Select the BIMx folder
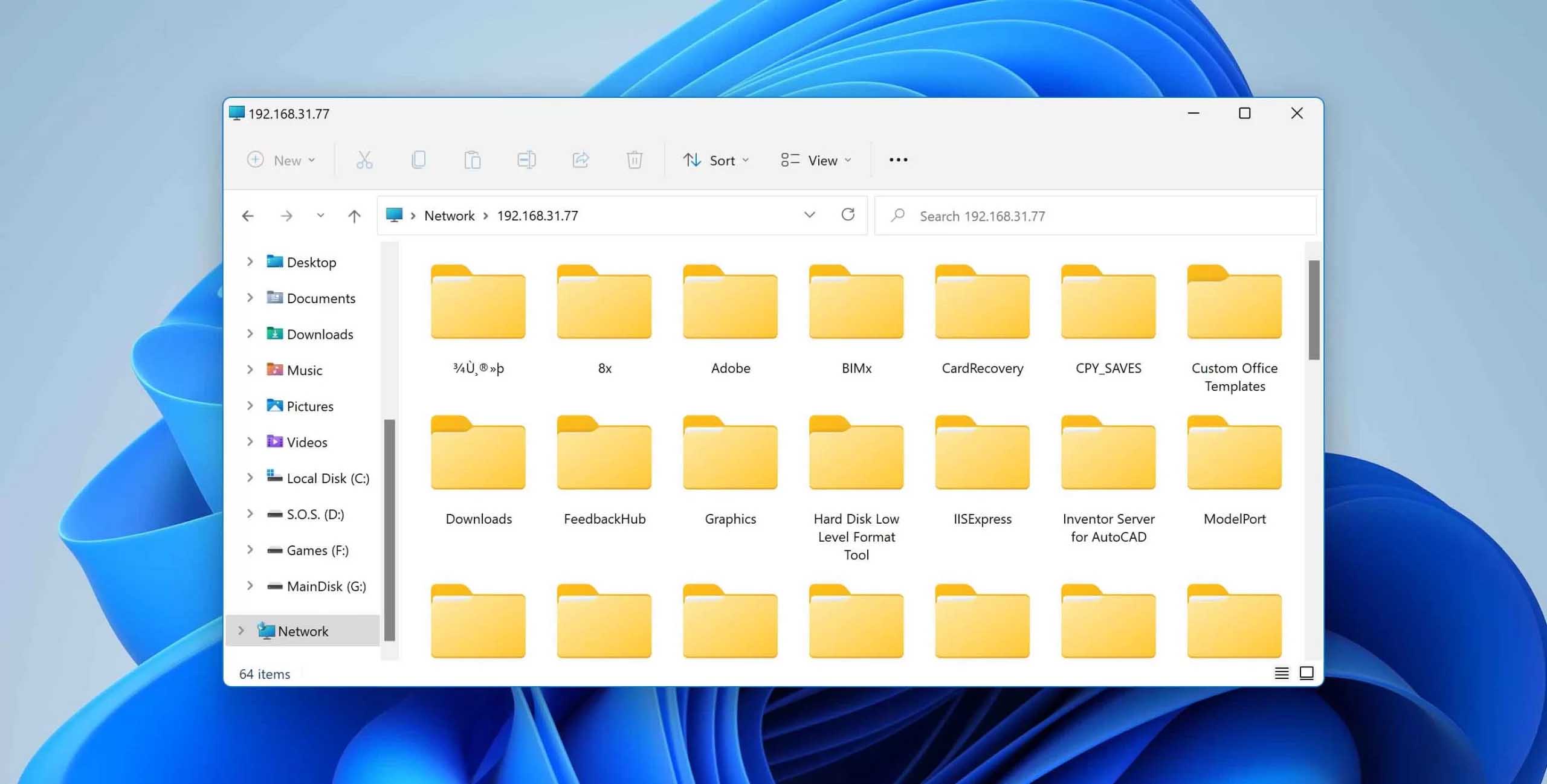The width and height of the screenshot is (1547, 784). [856, 320]
